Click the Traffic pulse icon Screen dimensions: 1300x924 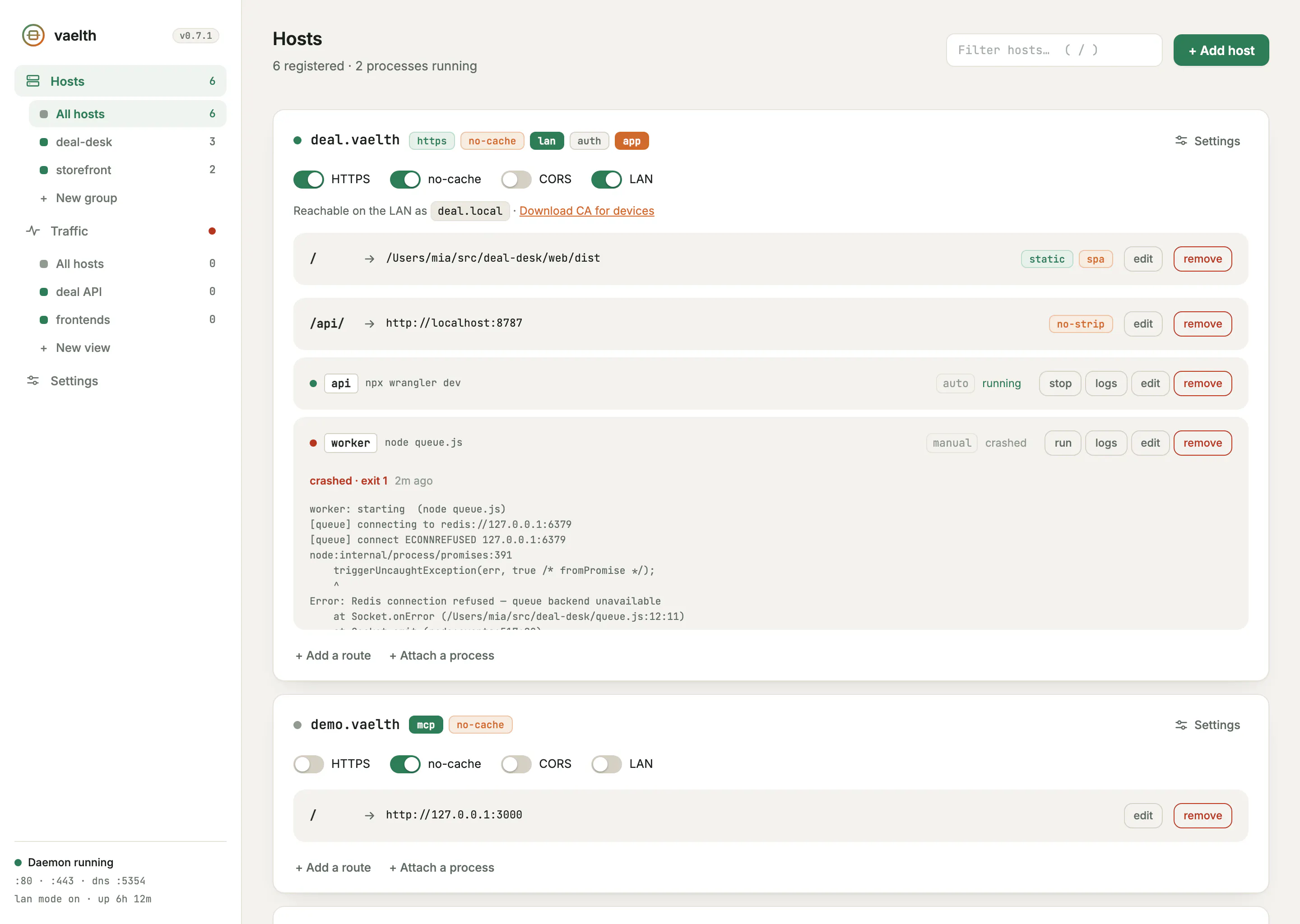pyautogui.click(x=33, y=231)
